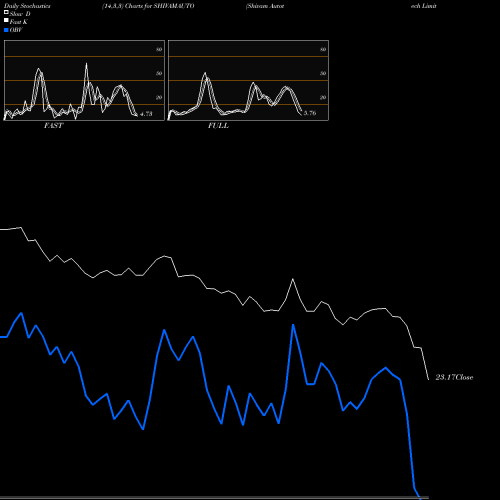Click the Fast K legend swatch
The image size is (500, 500).
pyautogui.click(x=6, y=20)
